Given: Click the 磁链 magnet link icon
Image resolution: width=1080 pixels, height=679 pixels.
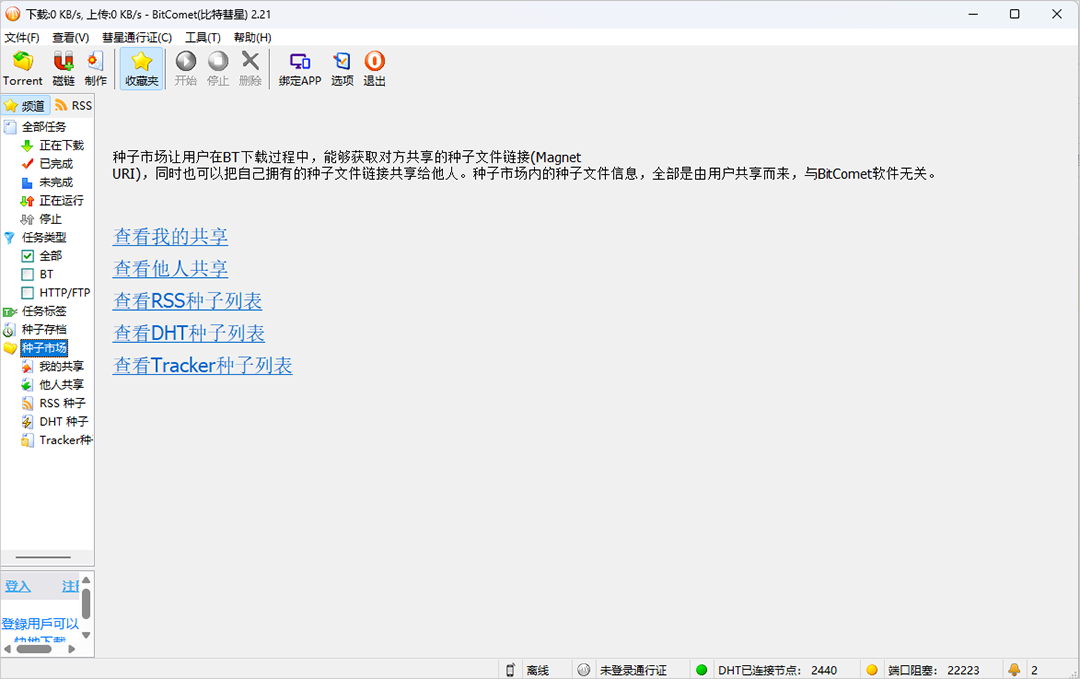Looking at the screenshot, I should click(x=63, y=68).
